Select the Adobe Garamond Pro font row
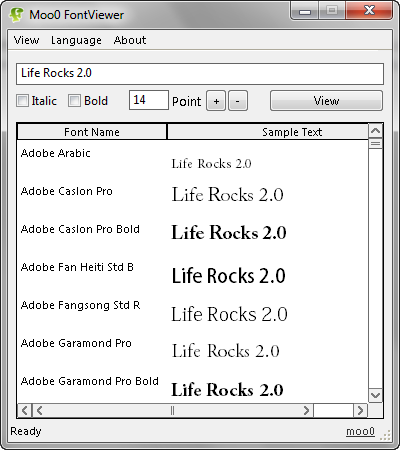Image resolution: width=400 pixels, height=450 pixels. (x=193, y=350)
